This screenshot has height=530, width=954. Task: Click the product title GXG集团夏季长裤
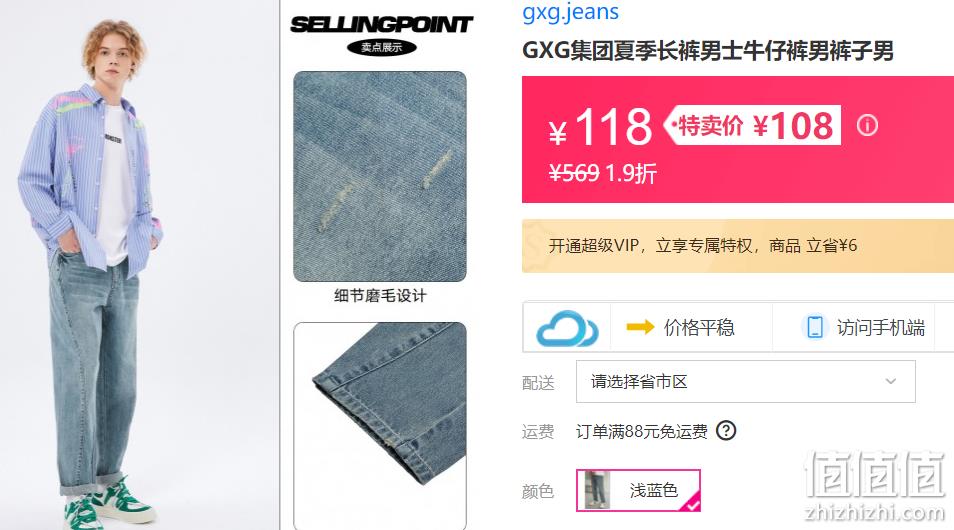708,51
